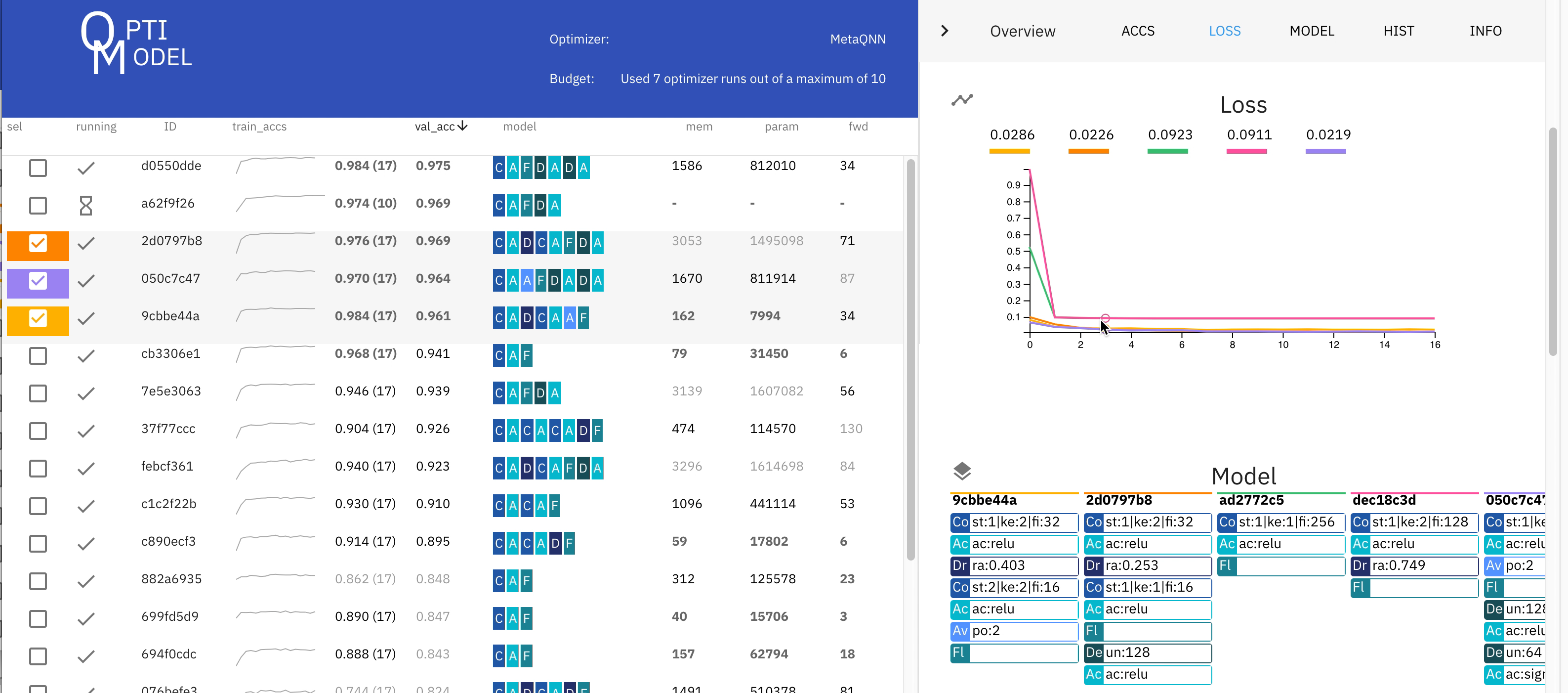Click the CACADF model blocks of c890ecf3
The image size is (1568, 693).
click(x=534, y=543)
